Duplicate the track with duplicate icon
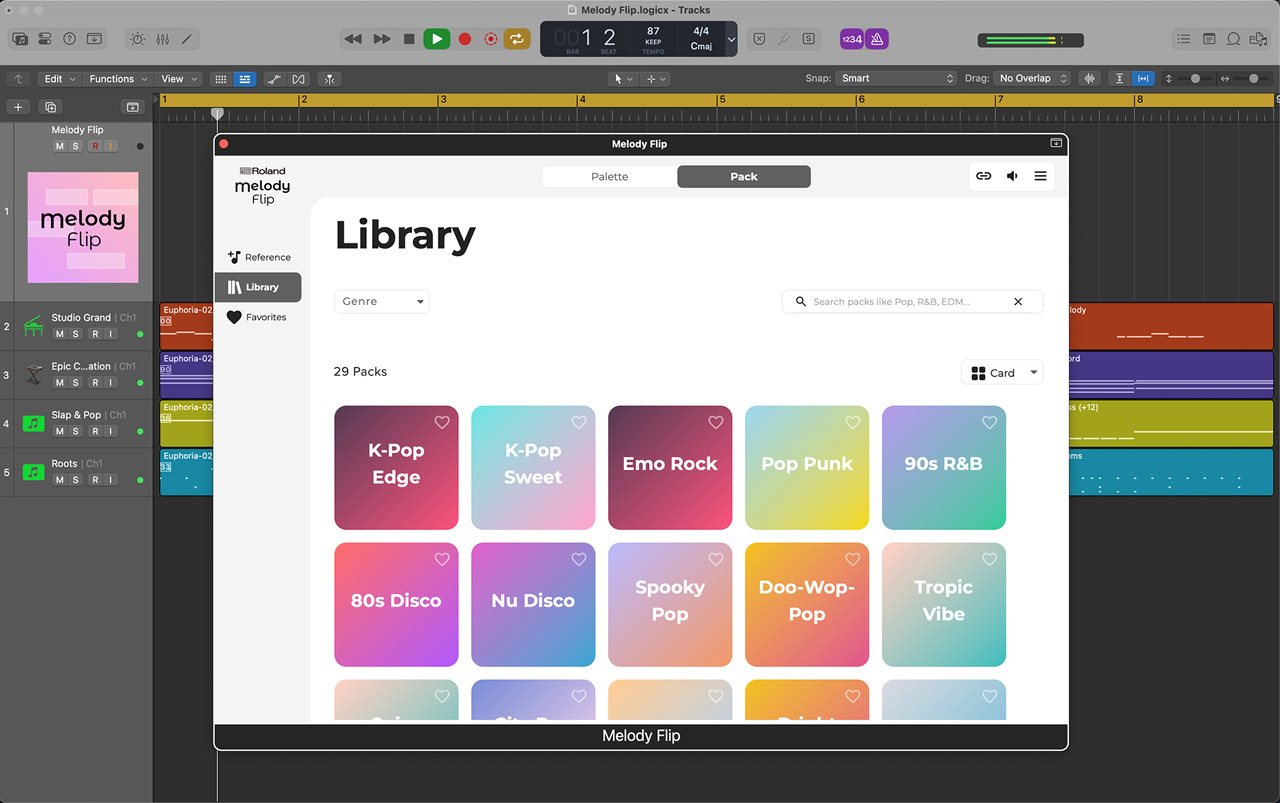 tap(51, 107)
